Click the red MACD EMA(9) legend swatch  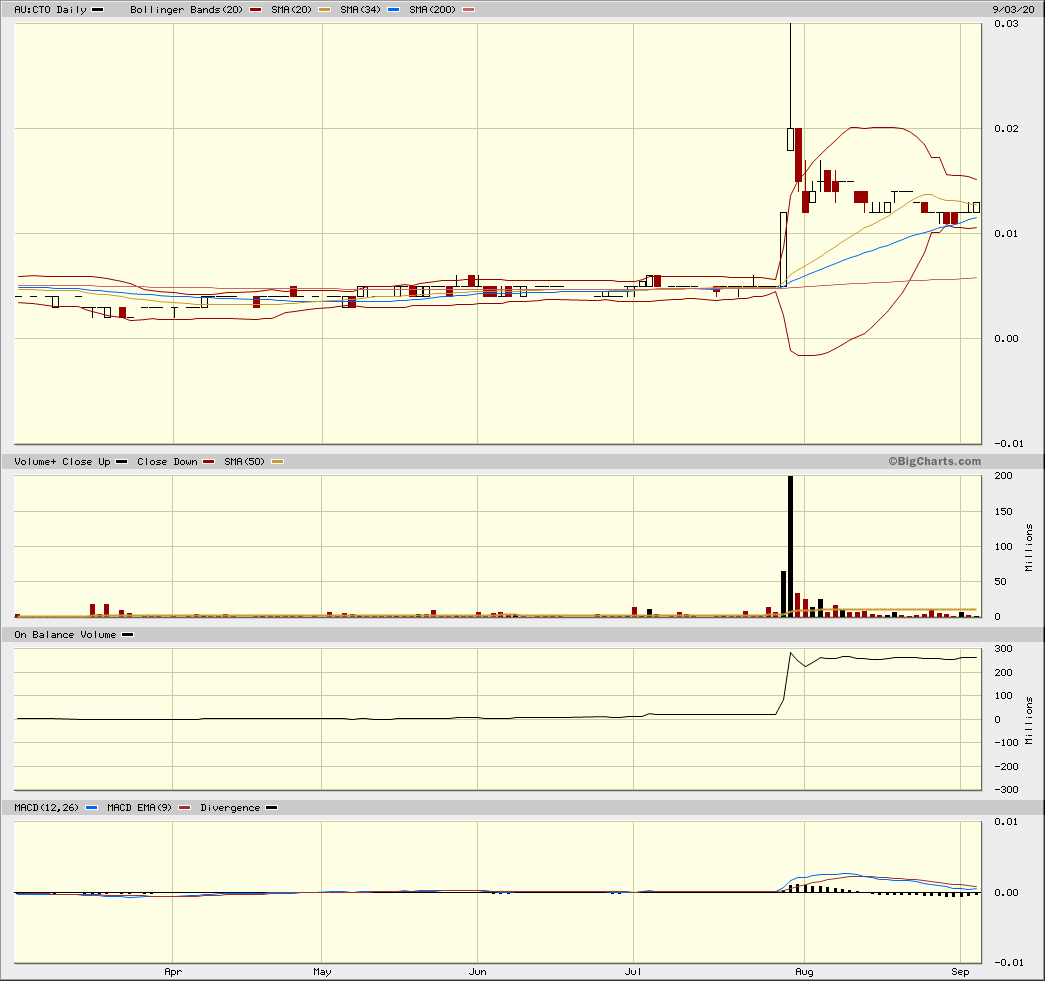(x=185, y=807)
